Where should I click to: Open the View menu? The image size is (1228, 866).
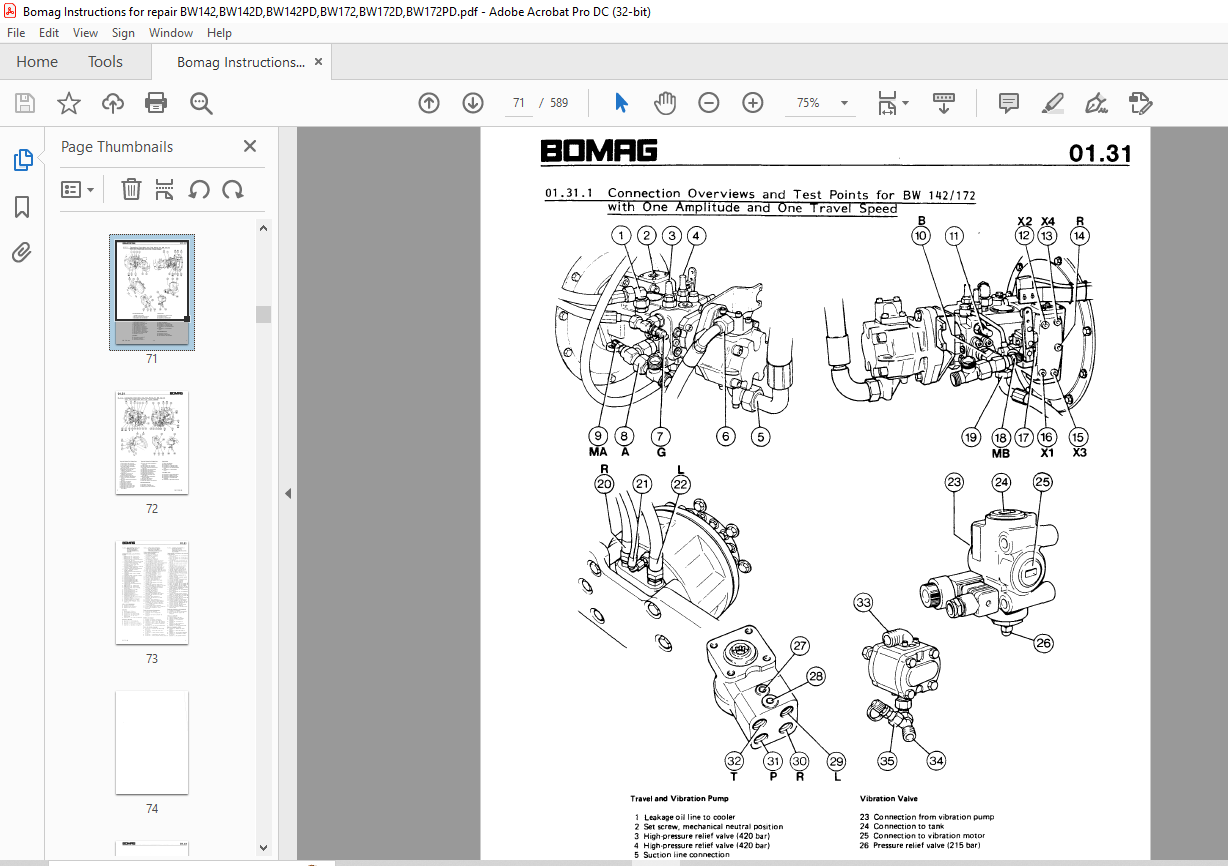pos(85,32)
